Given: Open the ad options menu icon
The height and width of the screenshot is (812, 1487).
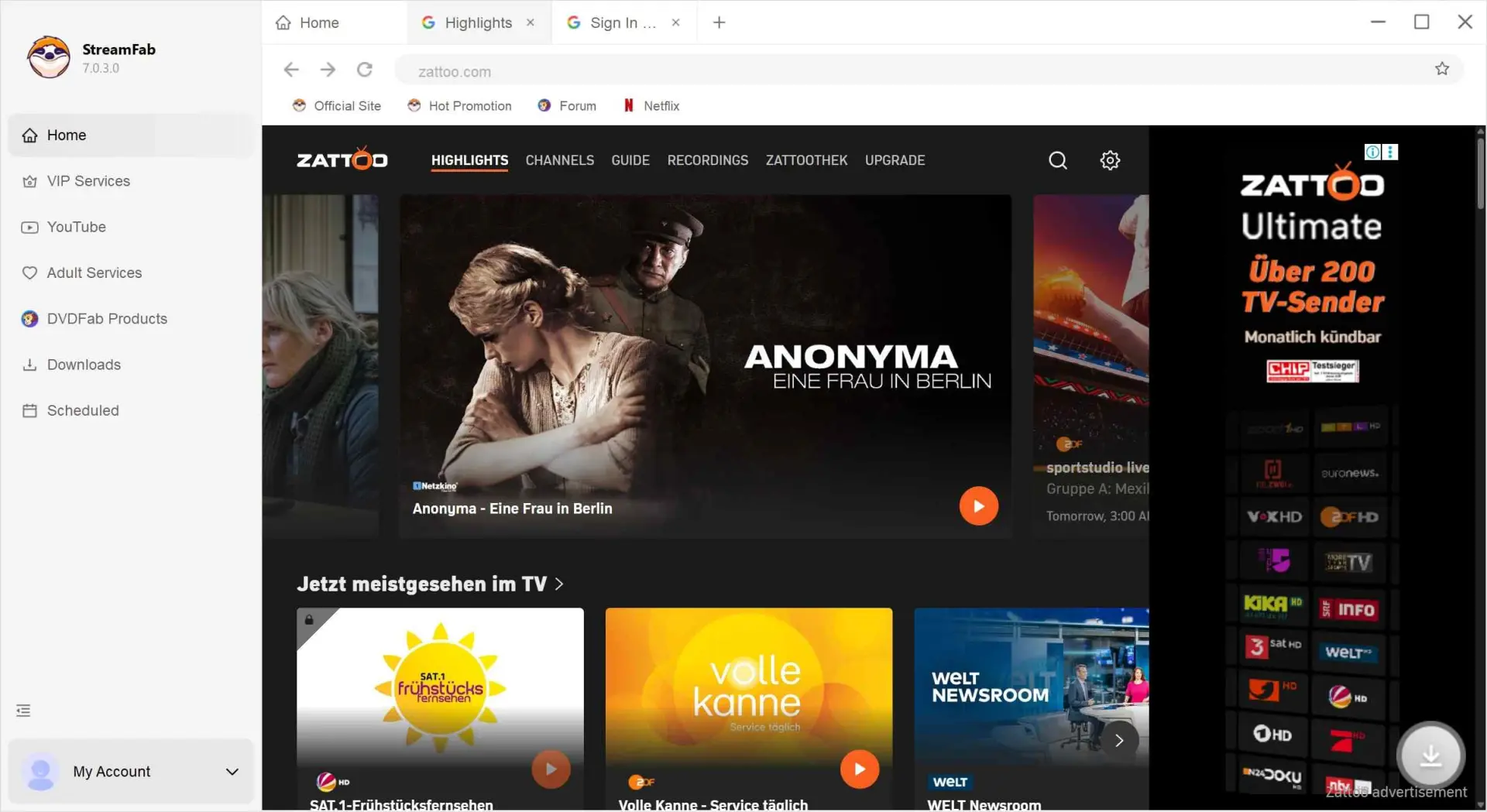Looking at the screenshot, I should tap(1391, 152).
